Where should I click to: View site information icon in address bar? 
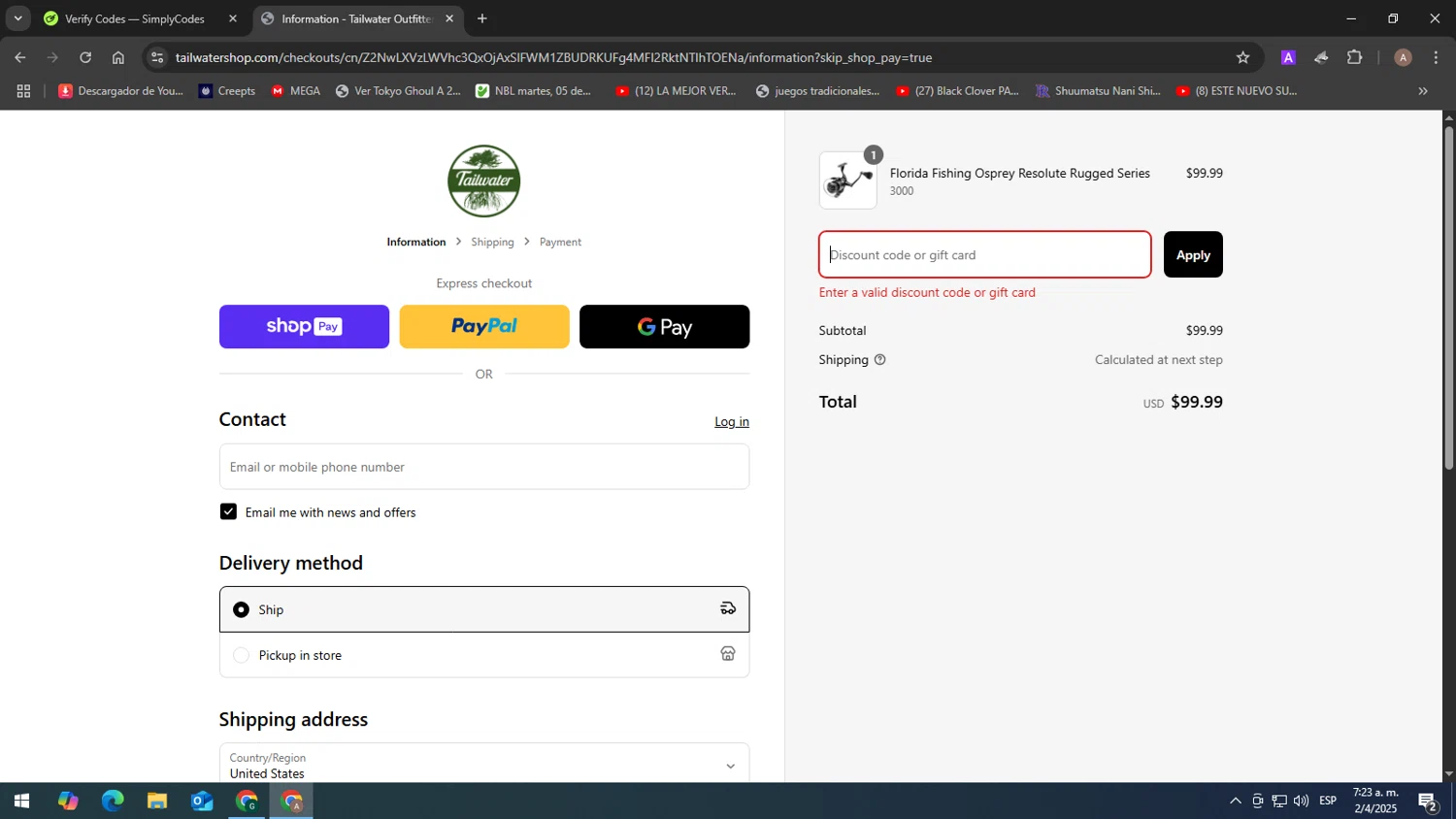158,57
